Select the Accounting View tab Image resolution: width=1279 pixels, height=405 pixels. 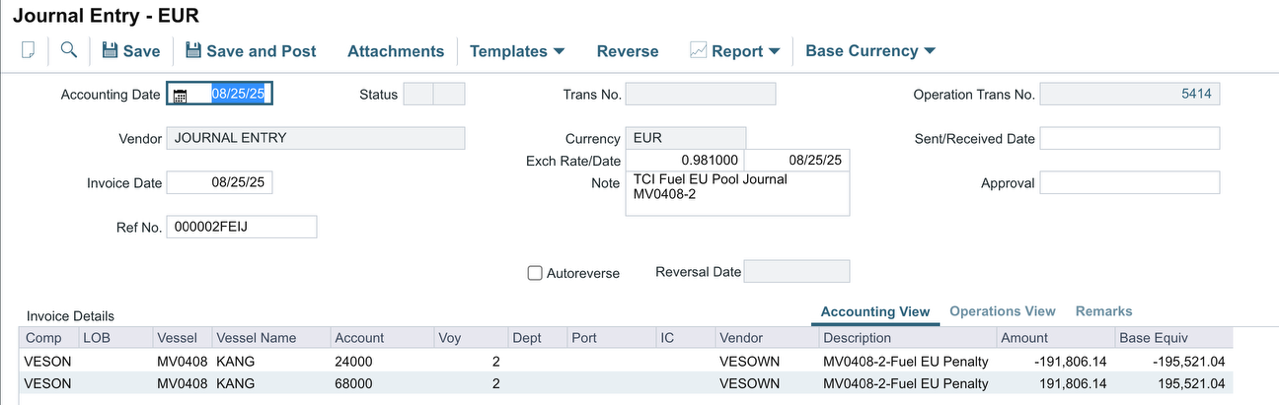(x=875, y=312)
